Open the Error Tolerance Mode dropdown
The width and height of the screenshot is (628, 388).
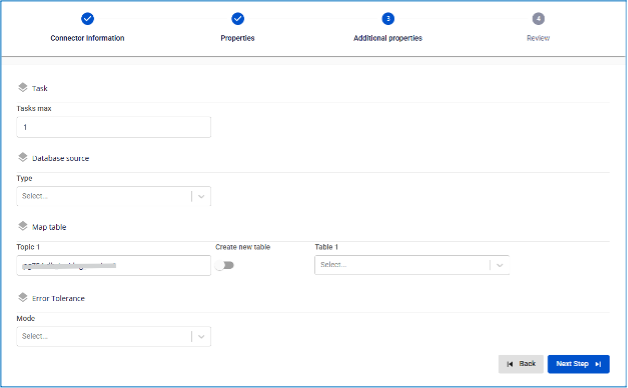[113, 336]
